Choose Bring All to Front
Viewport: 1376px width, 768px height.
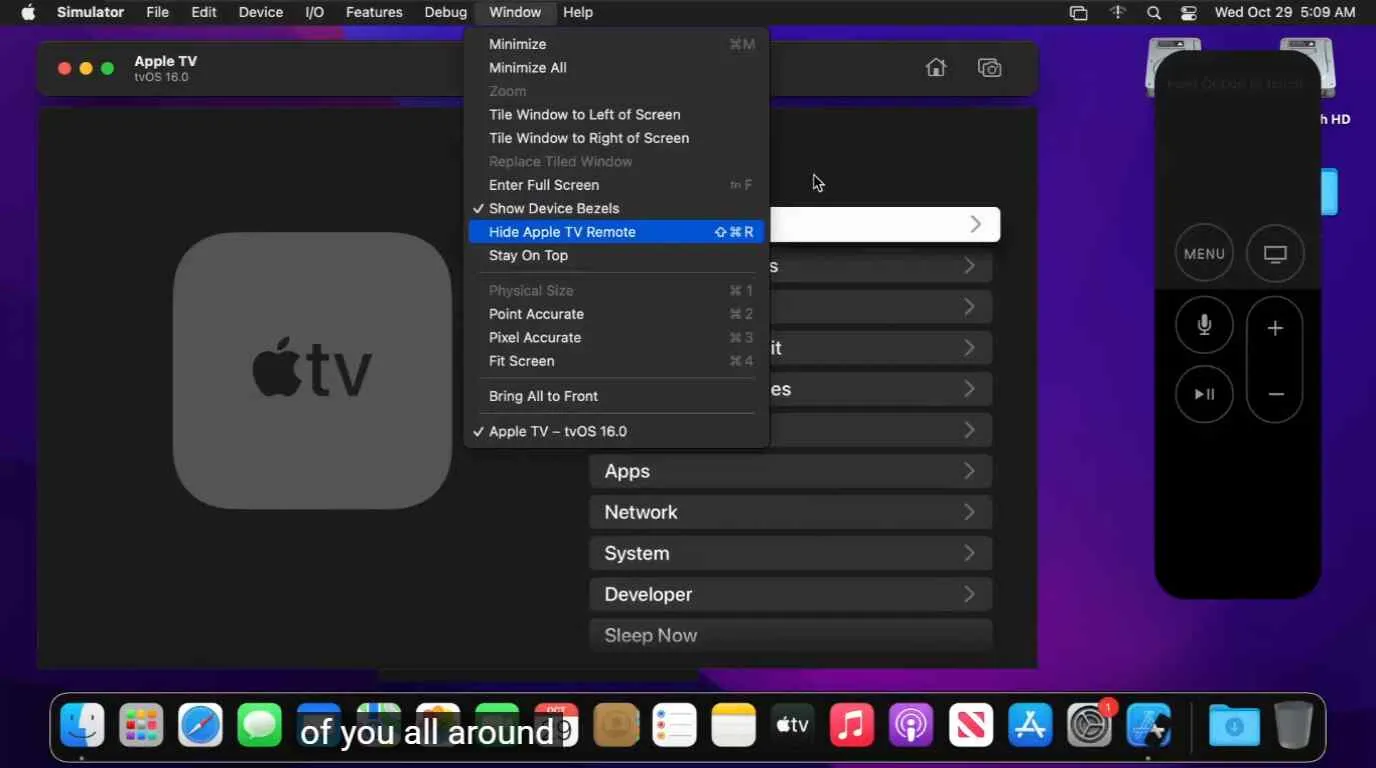pos(616,396)
